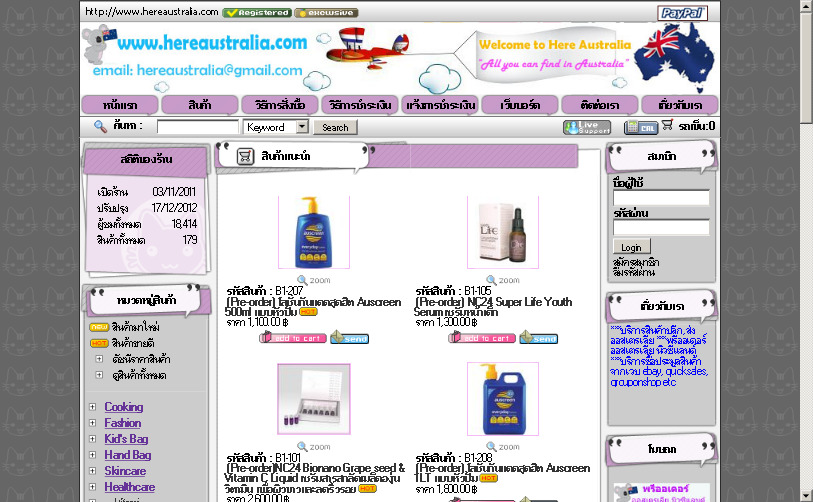This screenshot has width=813, height=502.
Task: Add B1-207 Auscreen 500ml to cart
Action: tap(292, 338)
